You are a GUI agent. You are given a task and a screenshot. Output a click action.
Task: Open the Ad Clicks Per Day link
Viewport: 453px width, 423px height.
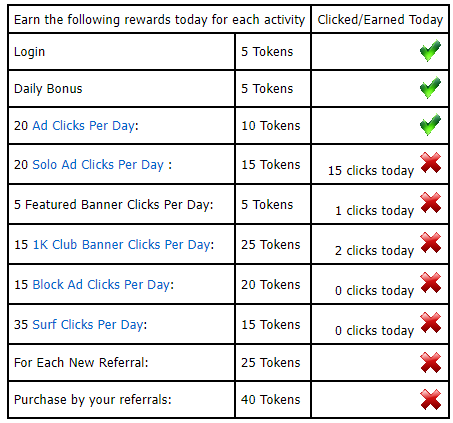pos(84,126)
